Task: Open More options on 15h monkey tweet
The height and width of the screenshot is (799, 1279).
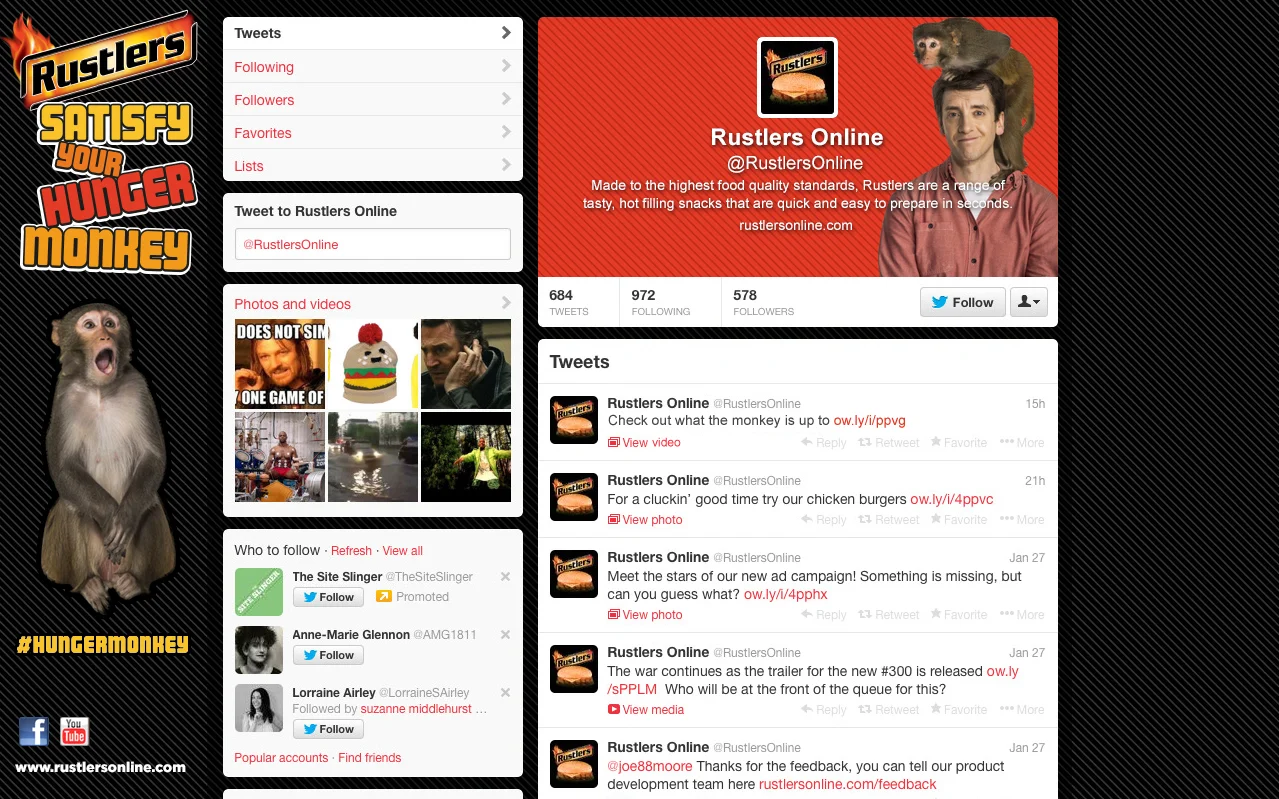Action: pyautogui.click(x=1022, y=443)
